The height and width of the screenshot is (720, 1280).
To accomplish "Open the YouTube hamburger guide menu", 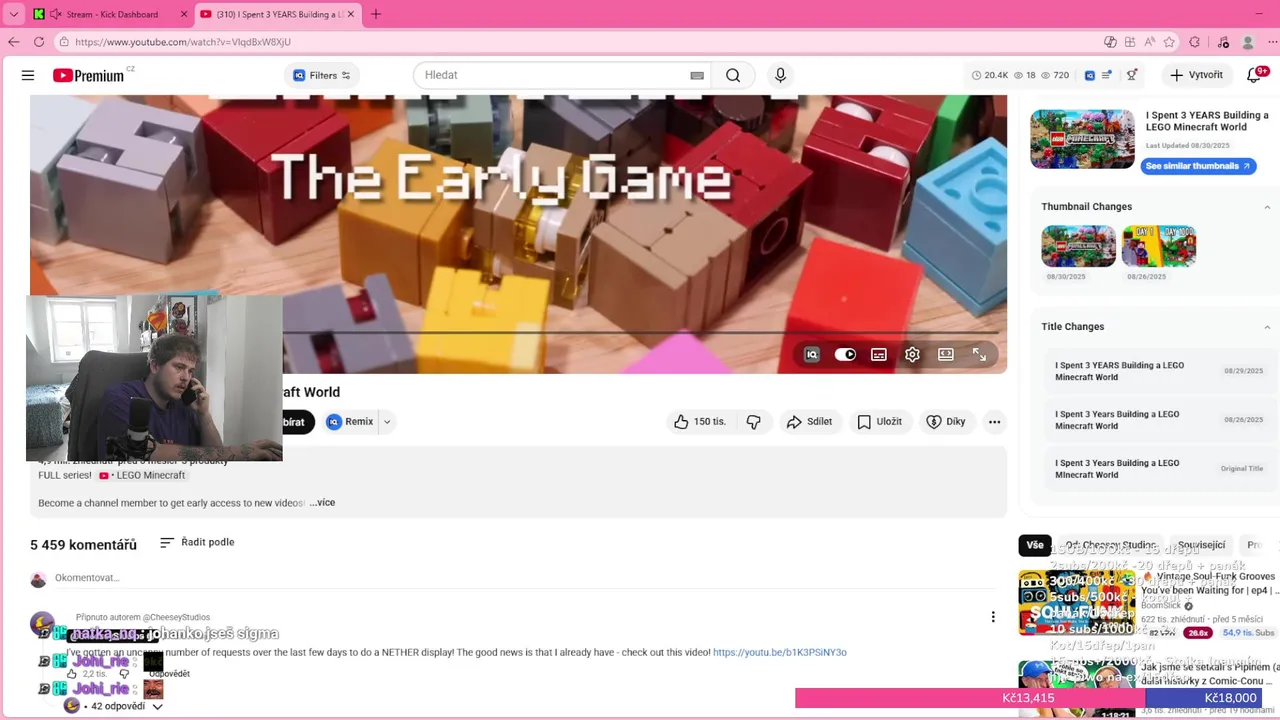I will [x=28, y=75].
